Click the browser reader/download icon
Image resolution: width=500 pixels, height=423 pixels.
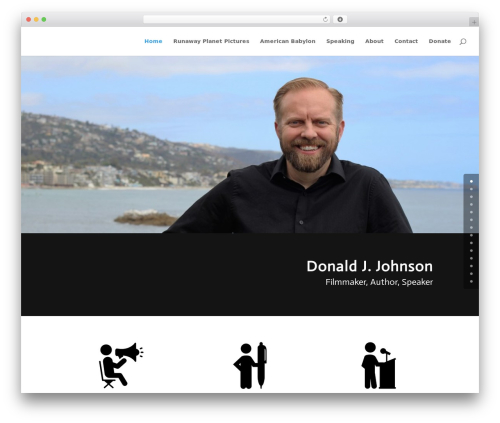pos(340,20)
